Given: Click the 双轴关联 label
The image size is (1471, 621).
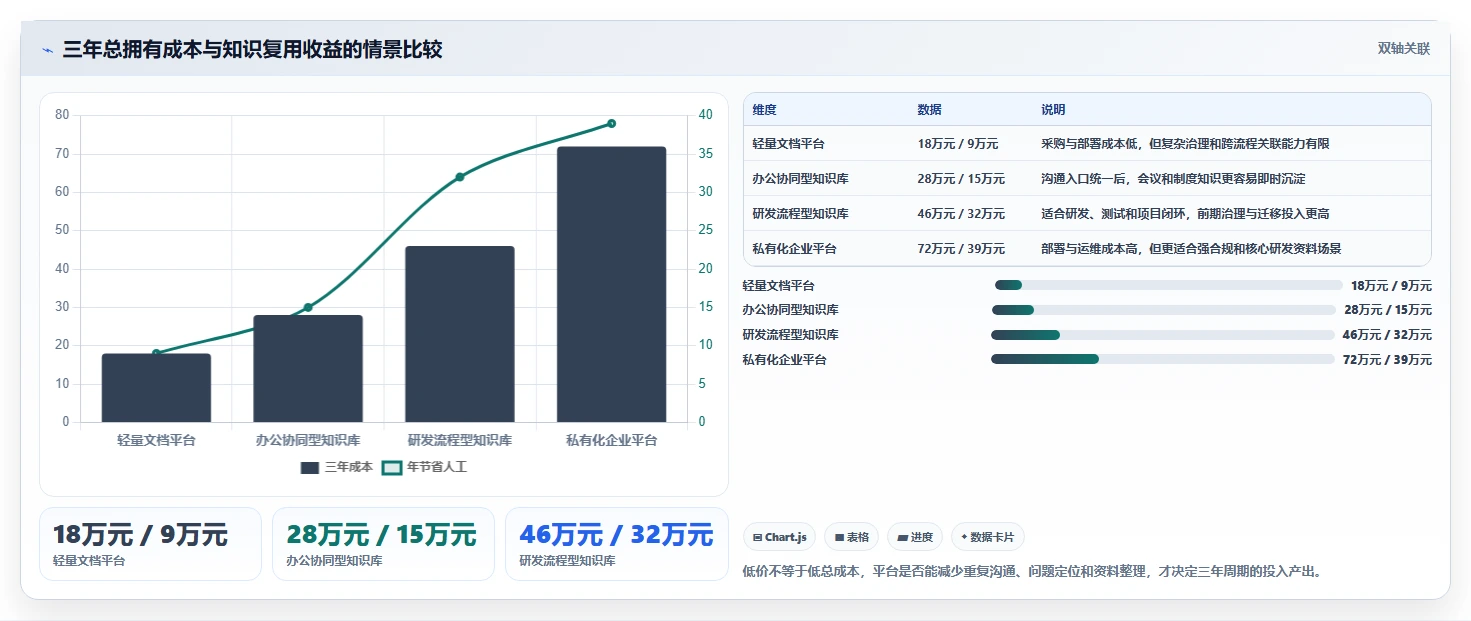Looking at the screenshot, I should [1404, 49].
